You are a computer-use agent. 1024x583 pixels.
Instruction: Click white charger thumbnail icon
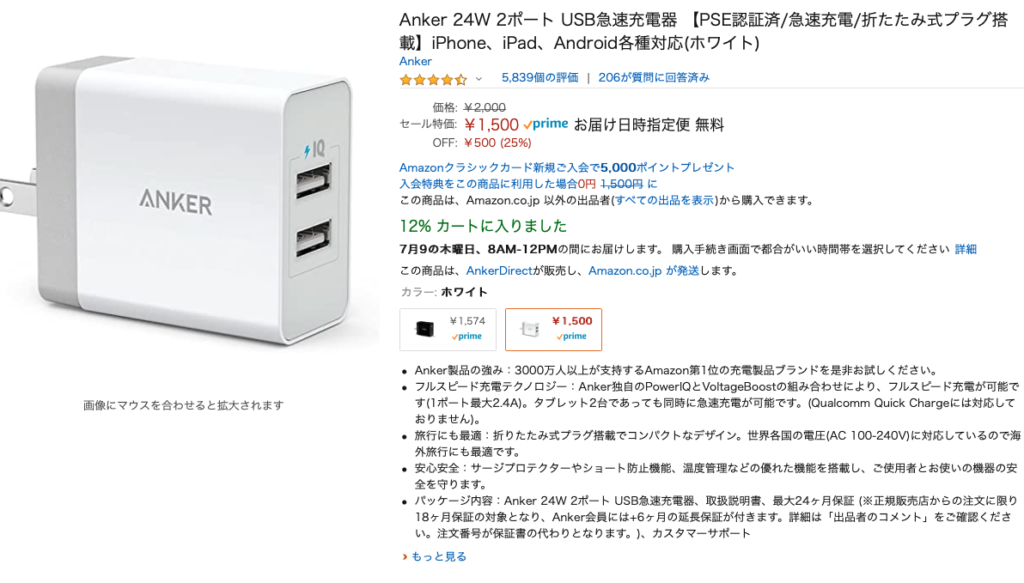pyautogui.click(x=530, y=329)
